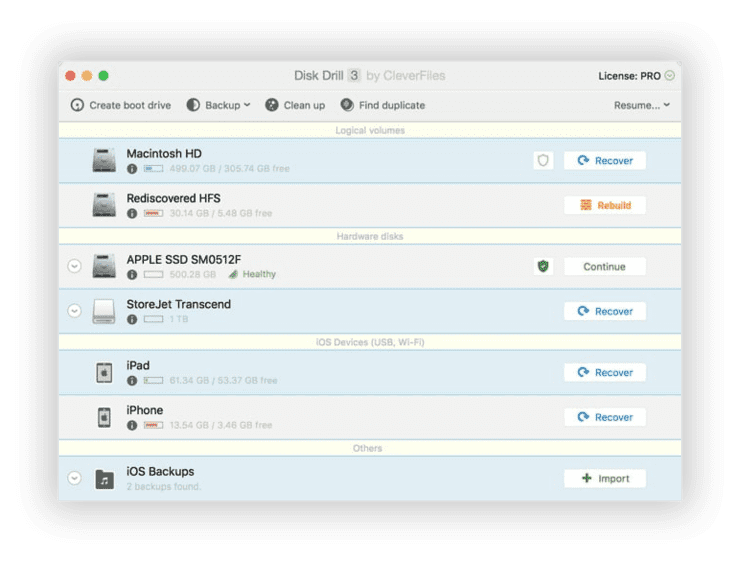Select the Rediscovered HFS name text
This screenshot has height=561, width=739.
click(173, 198)
